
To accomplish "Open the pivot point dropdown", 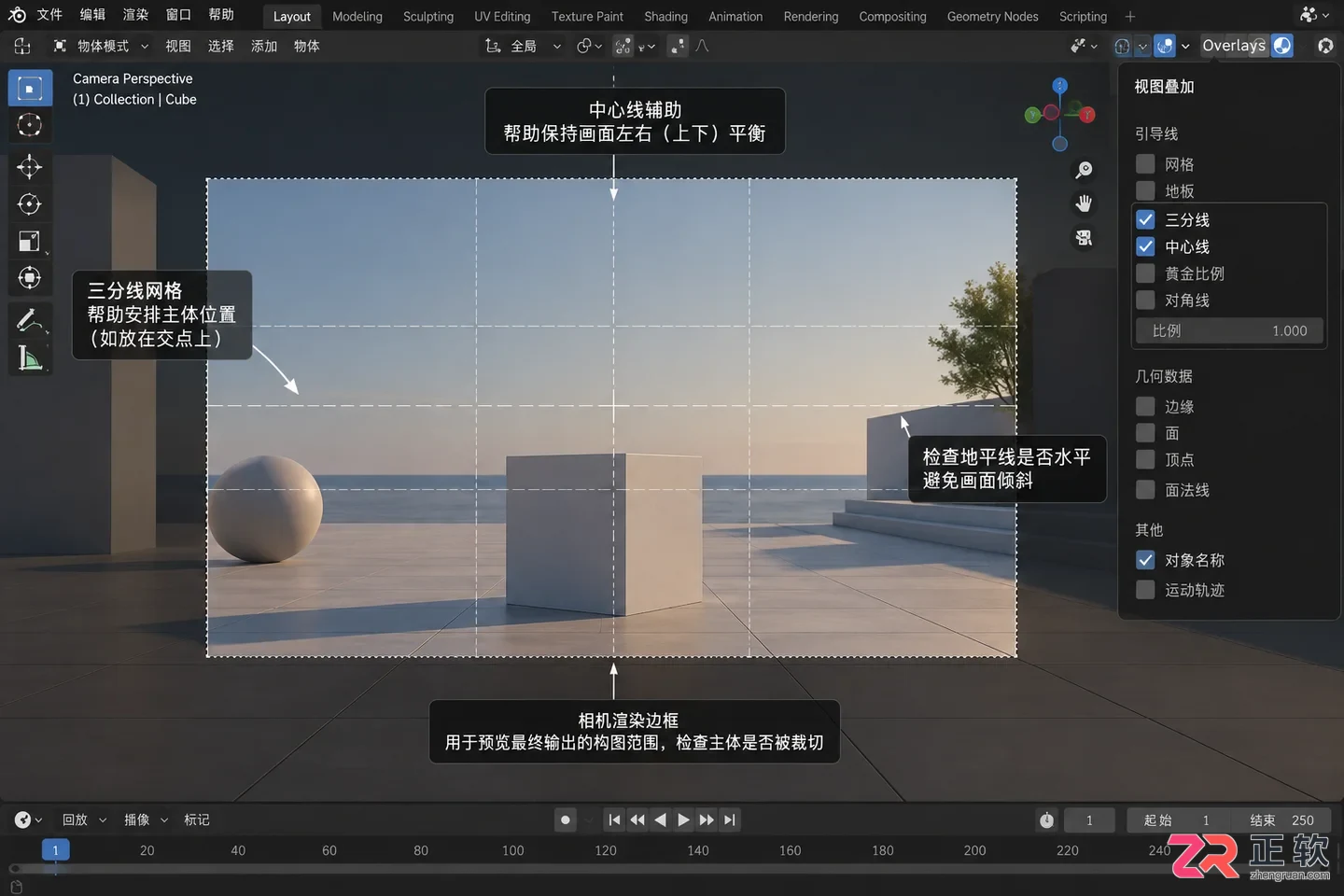I will pos(590,46).
